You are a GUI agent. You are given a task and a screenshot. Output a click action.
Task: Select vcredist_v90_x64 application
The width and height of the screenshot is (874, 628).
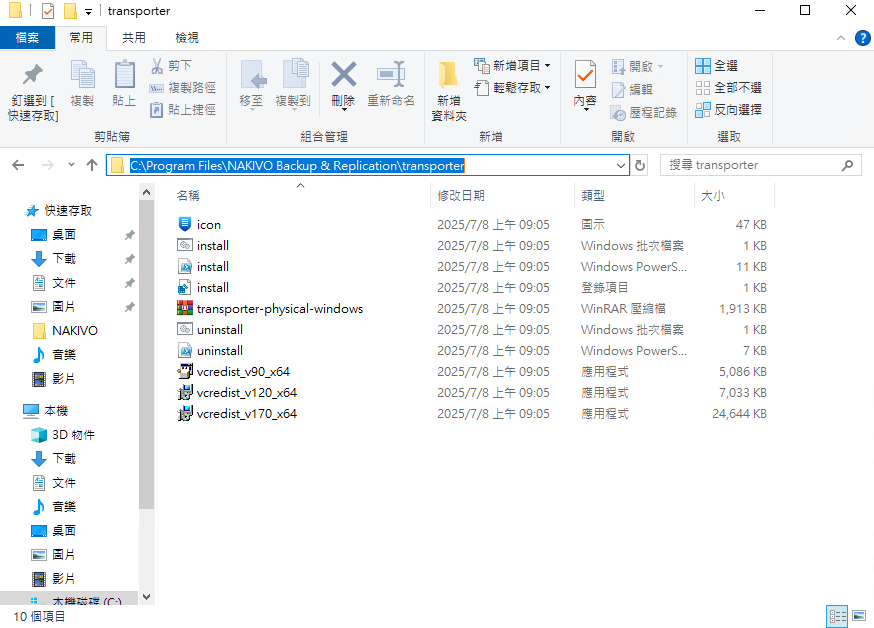click(243, 372)
